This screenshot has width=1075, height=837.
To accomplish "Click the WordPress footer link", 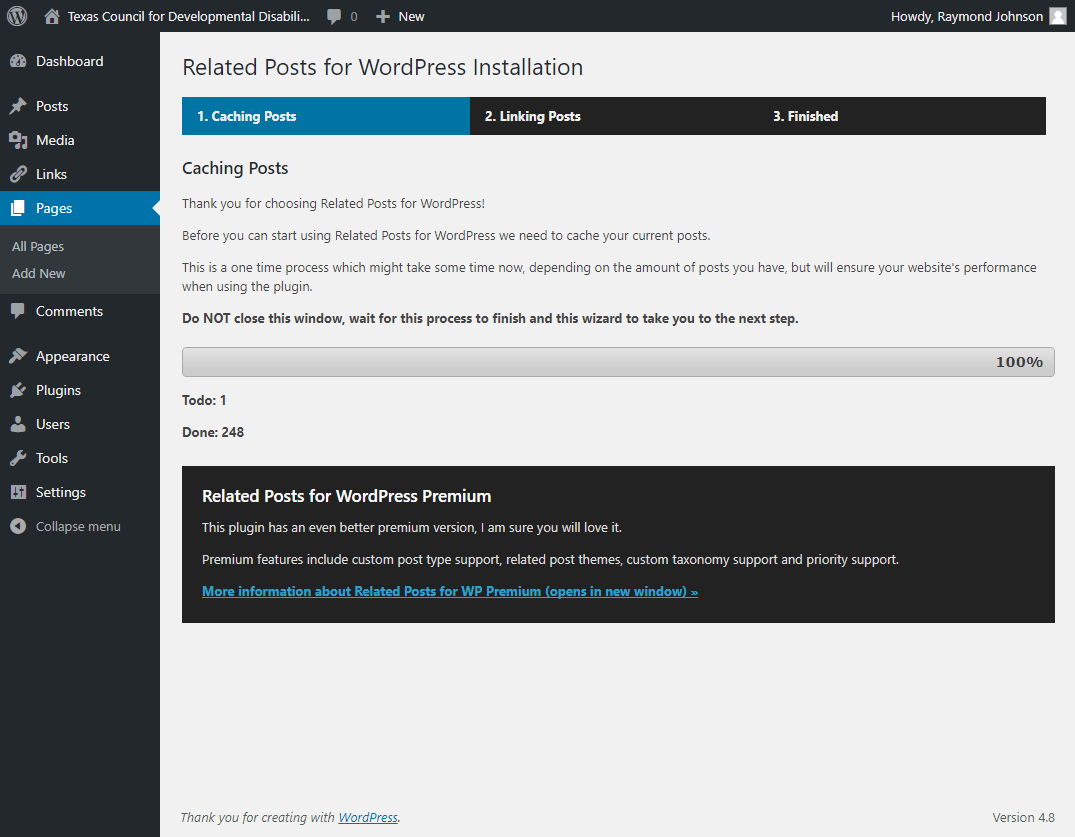I will (x=368, y=817).
